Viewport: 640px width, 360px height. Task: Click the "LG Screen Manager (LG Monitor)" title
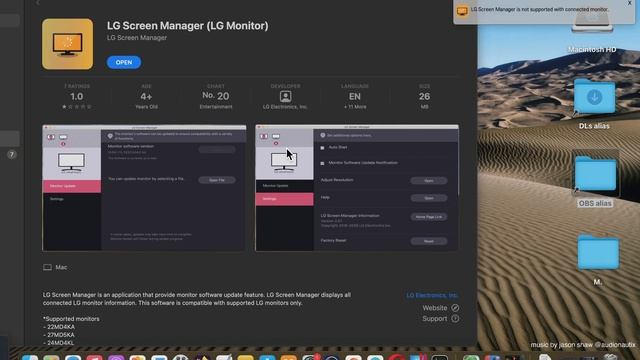pyautogui.click(x=188, y=26)
